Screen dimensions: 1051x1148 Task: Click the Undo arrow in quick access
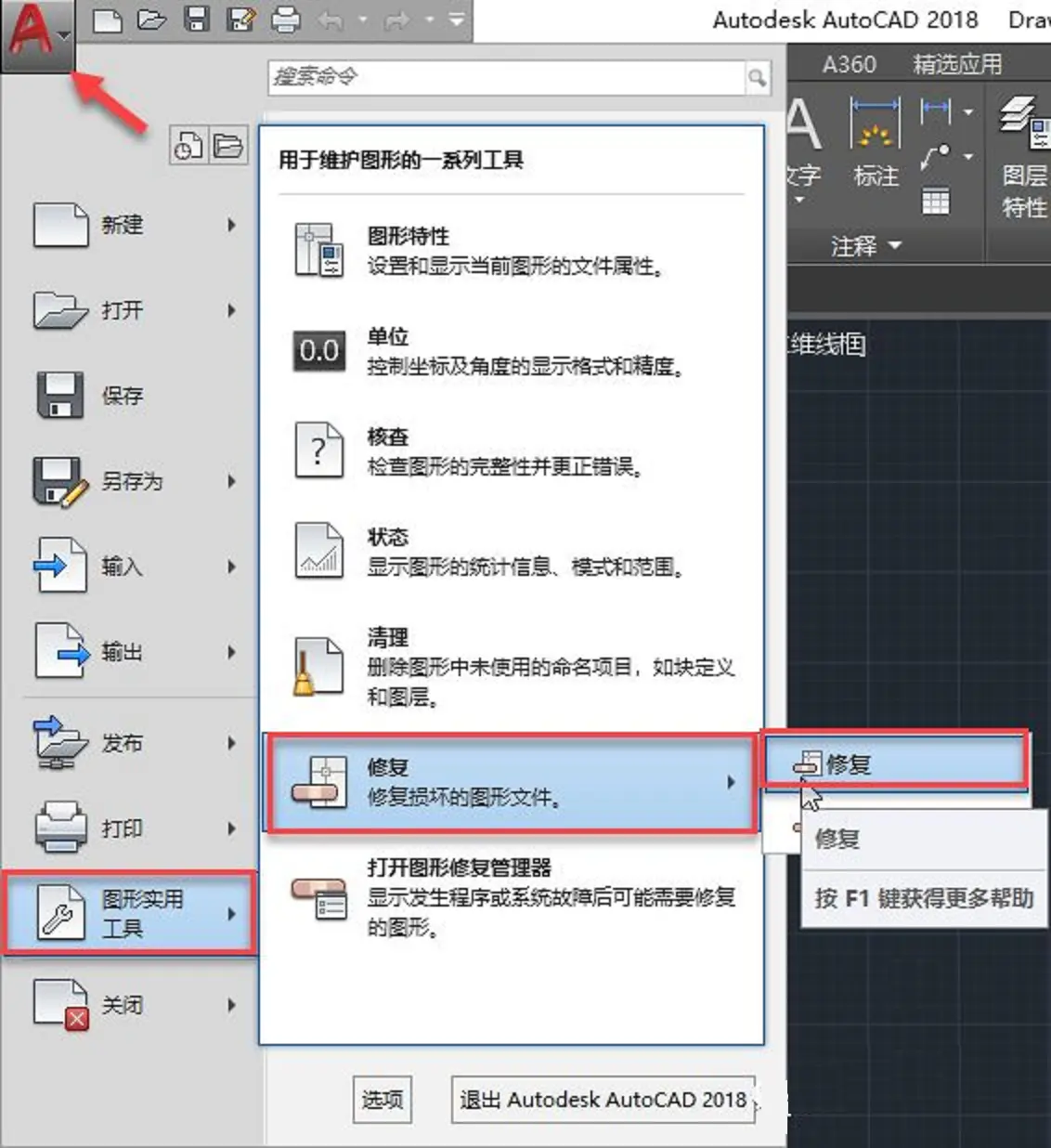[331, 20]
